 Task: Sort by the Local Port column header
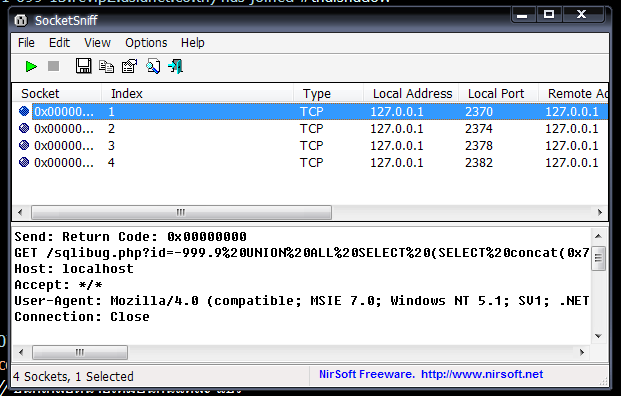(499, 93)
